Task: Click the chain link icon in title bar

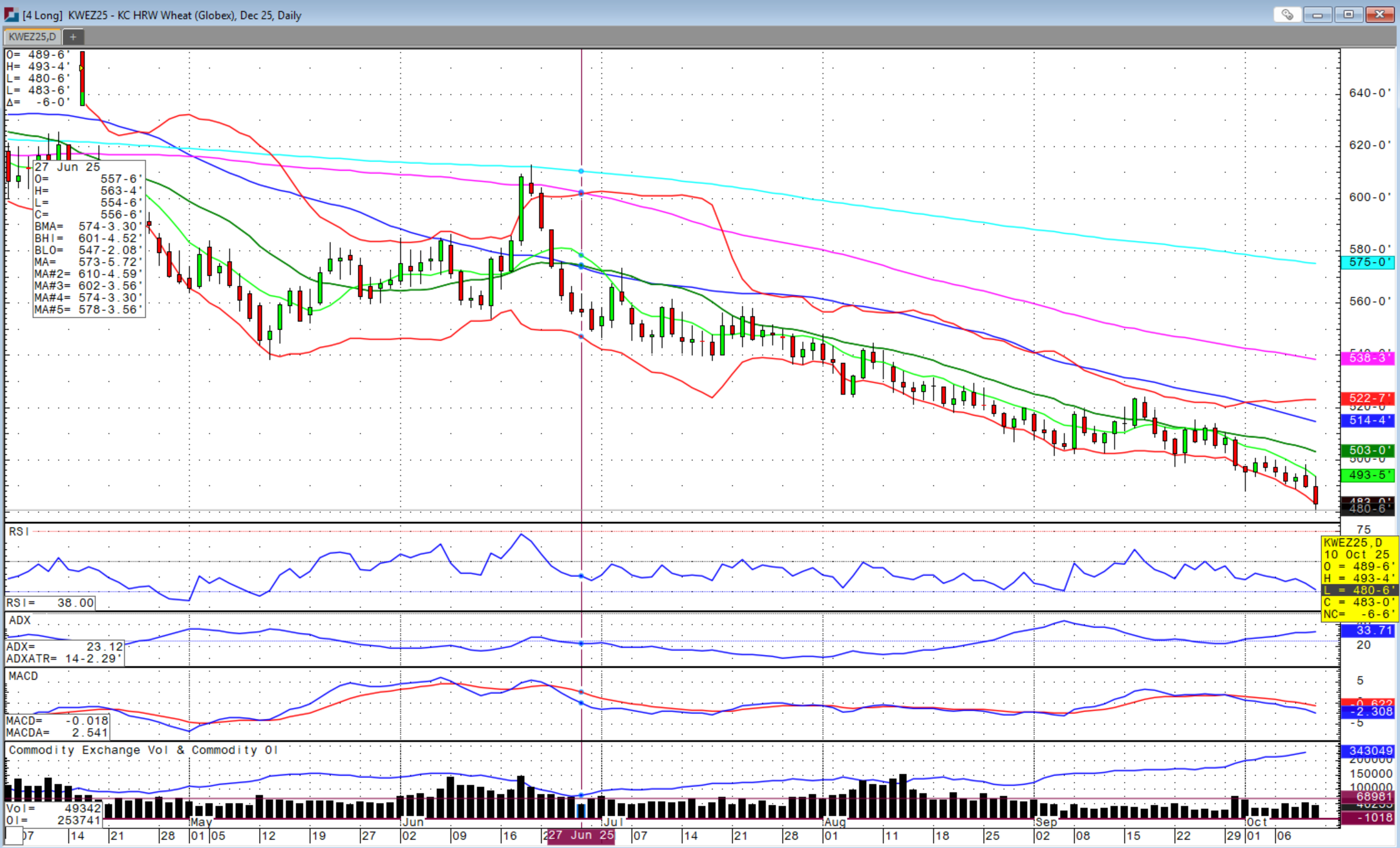Action: click(x=1287, y=15)
